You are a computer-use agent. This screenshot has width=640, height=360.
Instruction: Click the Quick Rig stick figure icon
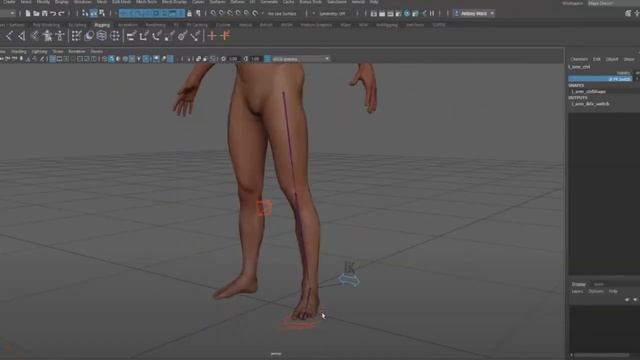click(60, 36)
